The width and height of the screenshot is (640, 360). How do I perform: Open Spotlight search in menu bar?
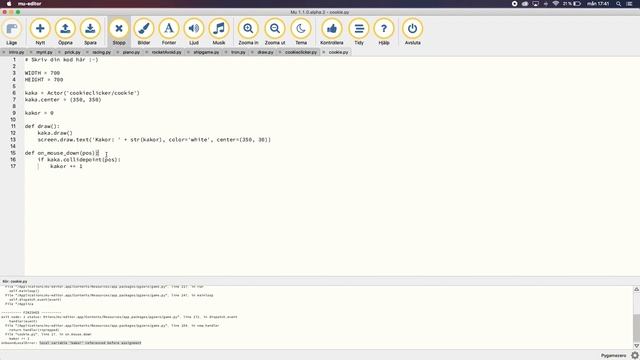pos(619,4)
